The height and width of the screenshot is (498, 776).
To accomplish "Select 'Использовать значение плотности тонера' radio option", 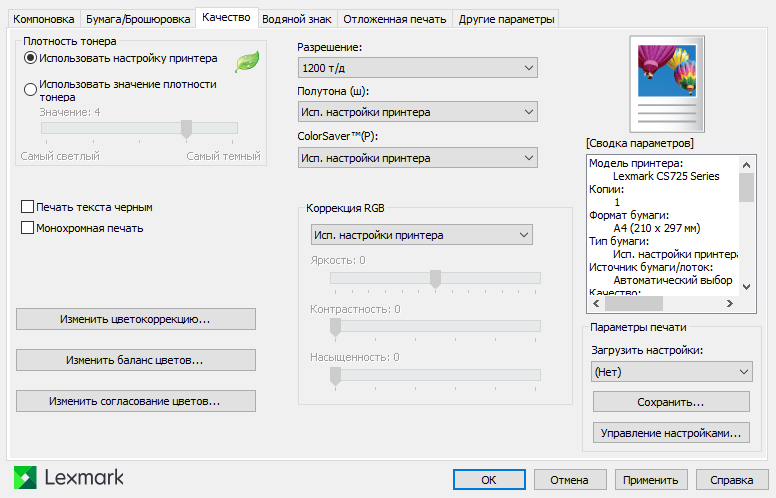I will [x=31, y=90].
